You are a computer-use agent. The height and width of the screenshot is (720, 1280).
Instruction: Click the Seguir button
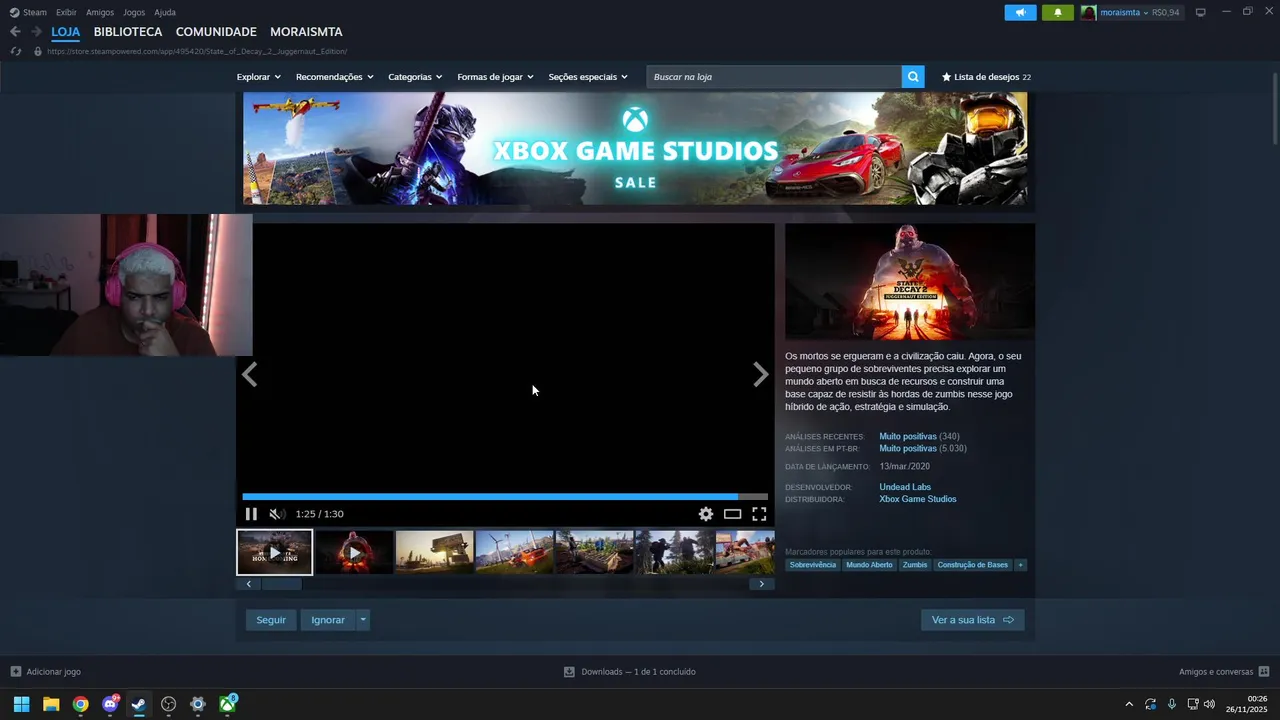pyautogui.click(x=271, y=620)
